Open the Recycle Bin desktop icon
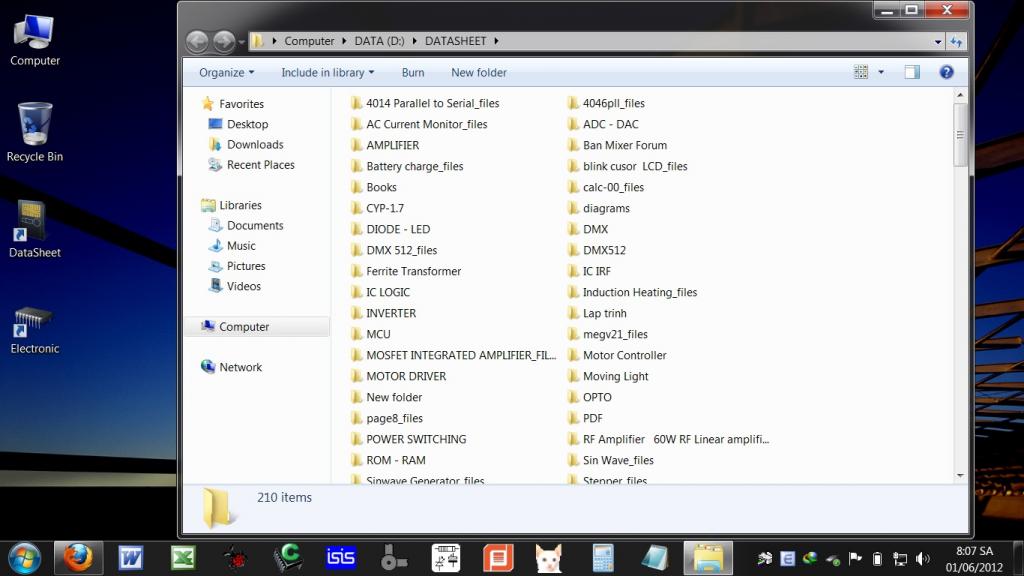Viewport: 1024px width, 576px height. (x=35, y=133)
